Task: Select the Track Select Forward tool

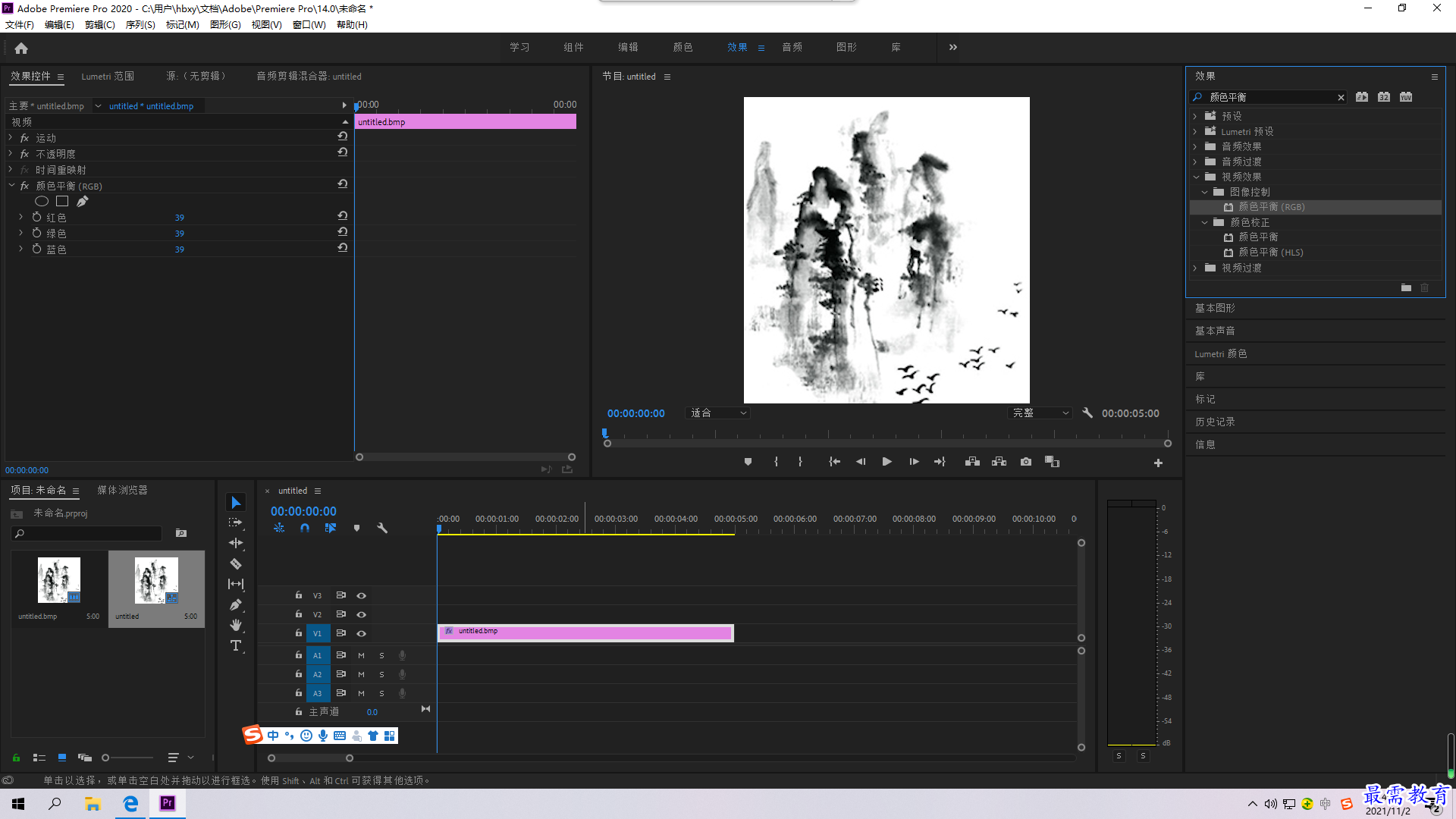Action: point(236,522)
